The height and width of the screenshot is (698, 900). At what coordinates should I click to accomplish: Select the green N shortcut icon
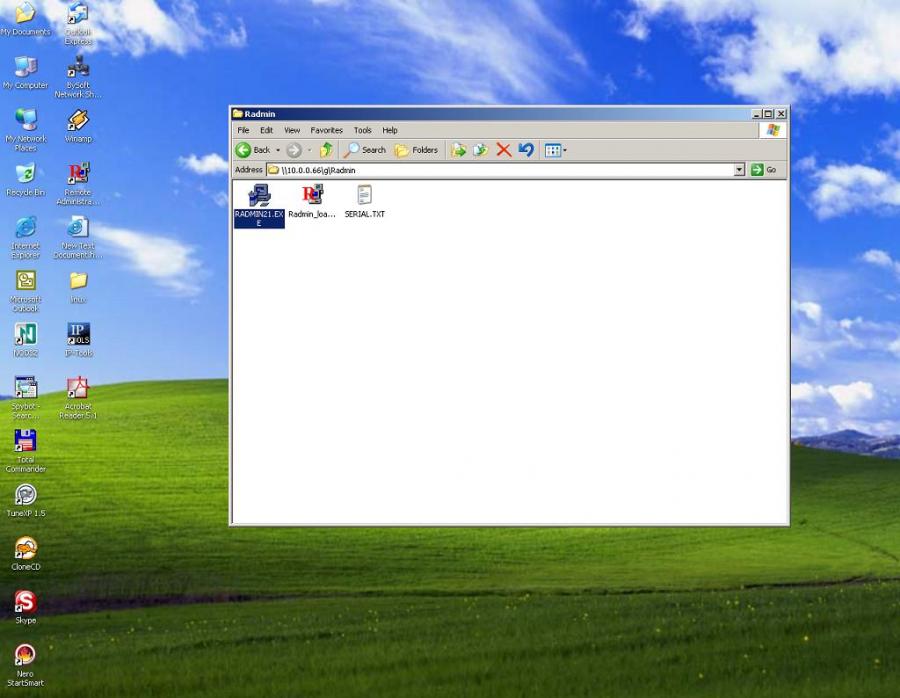point(26,340)
